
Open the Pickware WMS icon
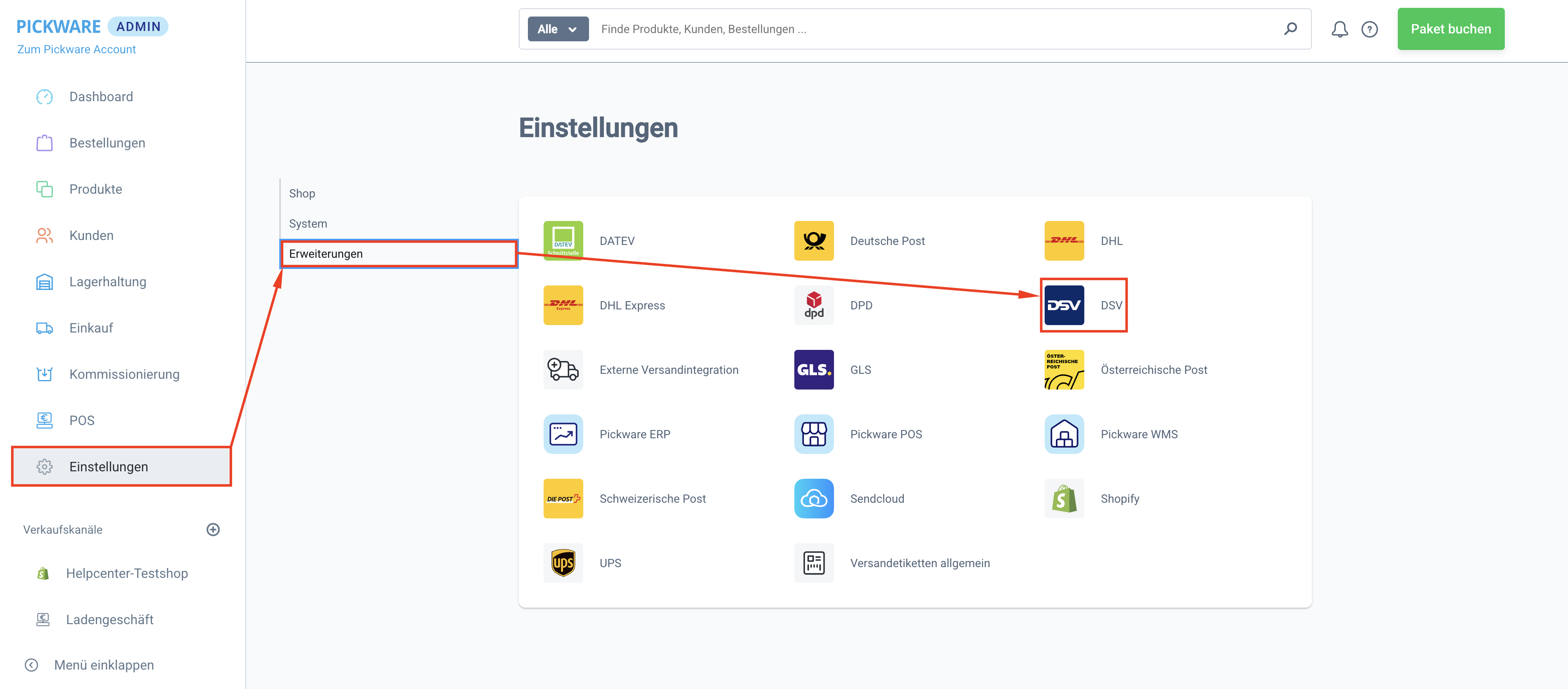pyautogui.click(x=1063, y=434)
